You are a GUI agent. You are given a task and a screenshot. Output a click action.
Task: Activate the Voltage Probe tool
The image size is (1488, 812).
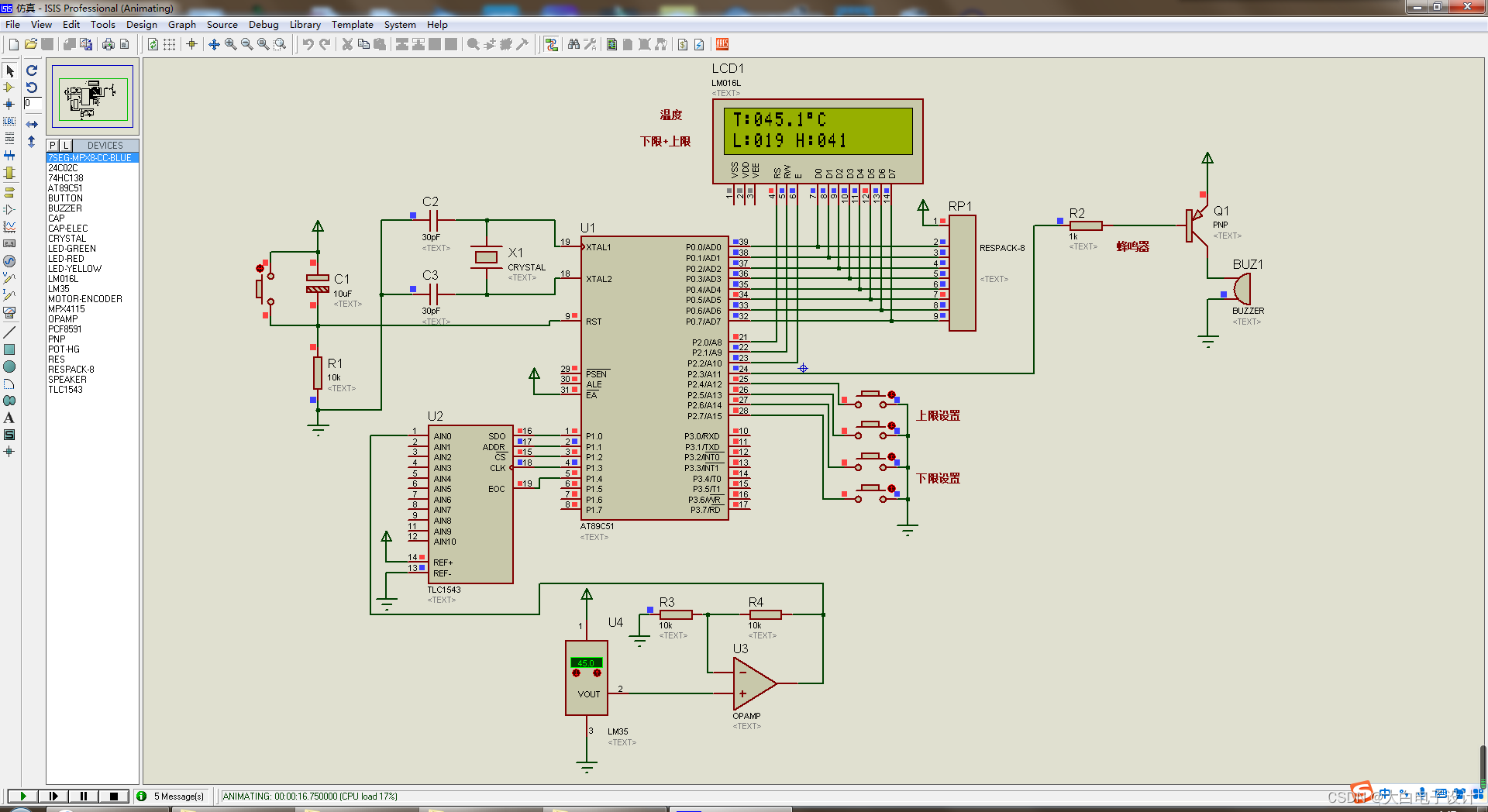tap(9, 277)
